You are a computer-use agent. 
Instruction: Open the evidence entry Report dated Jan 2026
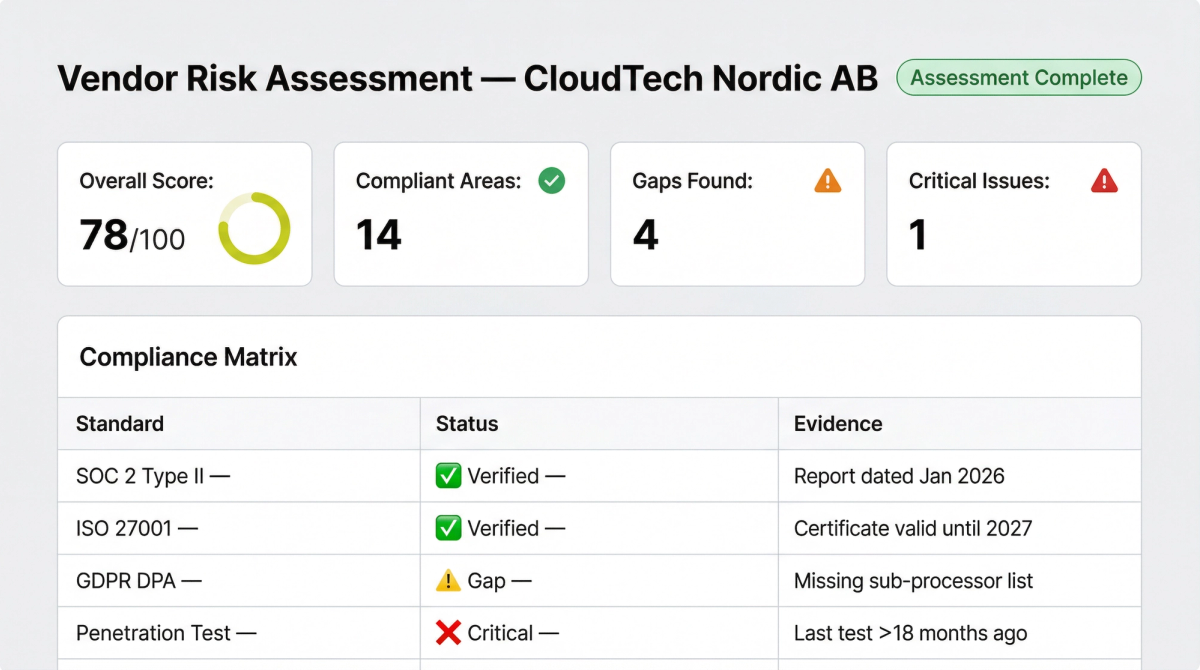point(899,476)
